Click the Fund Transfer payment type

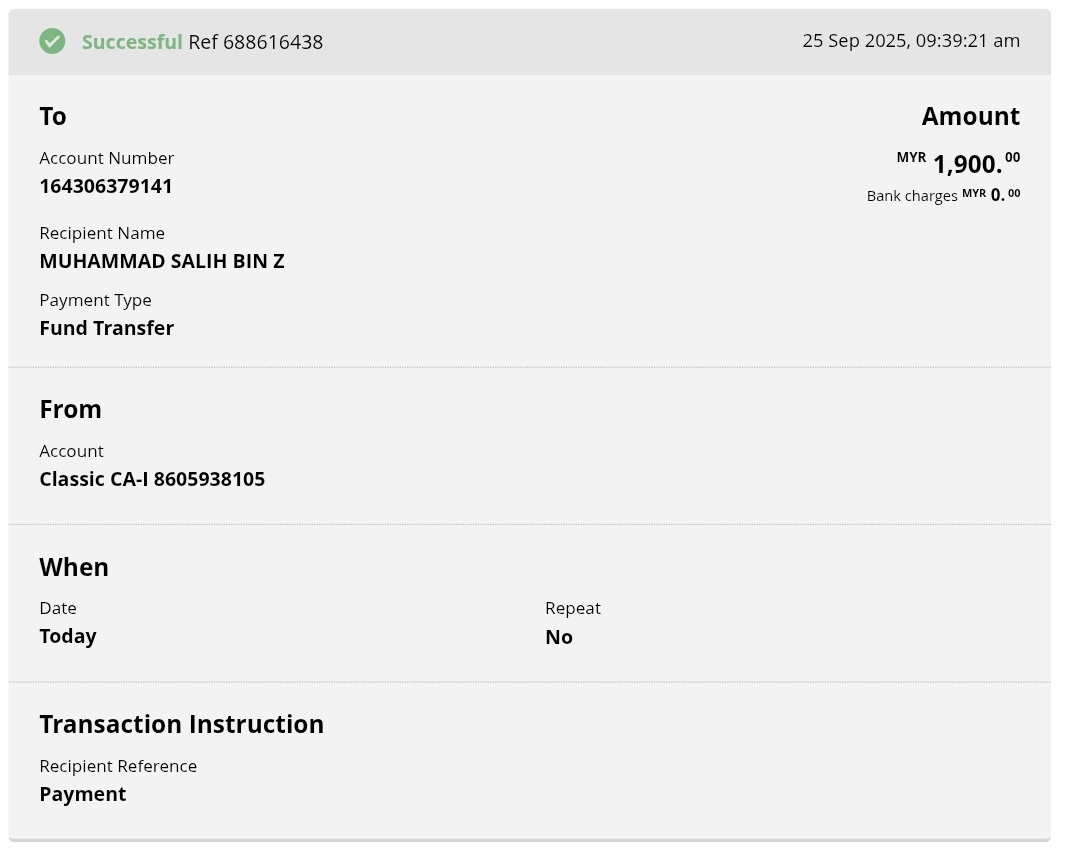106,328
